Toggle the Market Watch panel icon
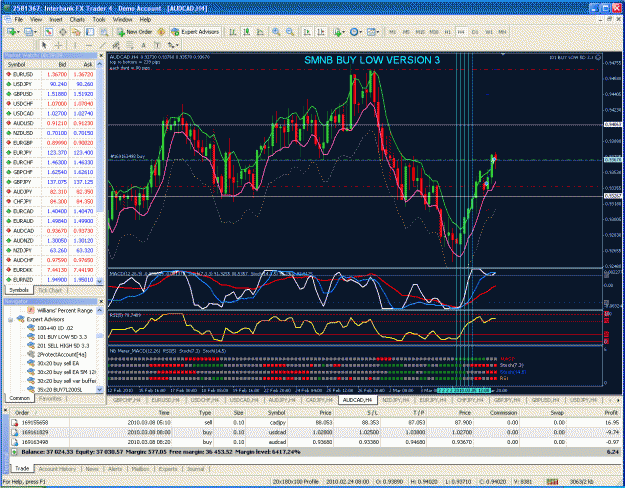 (x=48, y=32)
